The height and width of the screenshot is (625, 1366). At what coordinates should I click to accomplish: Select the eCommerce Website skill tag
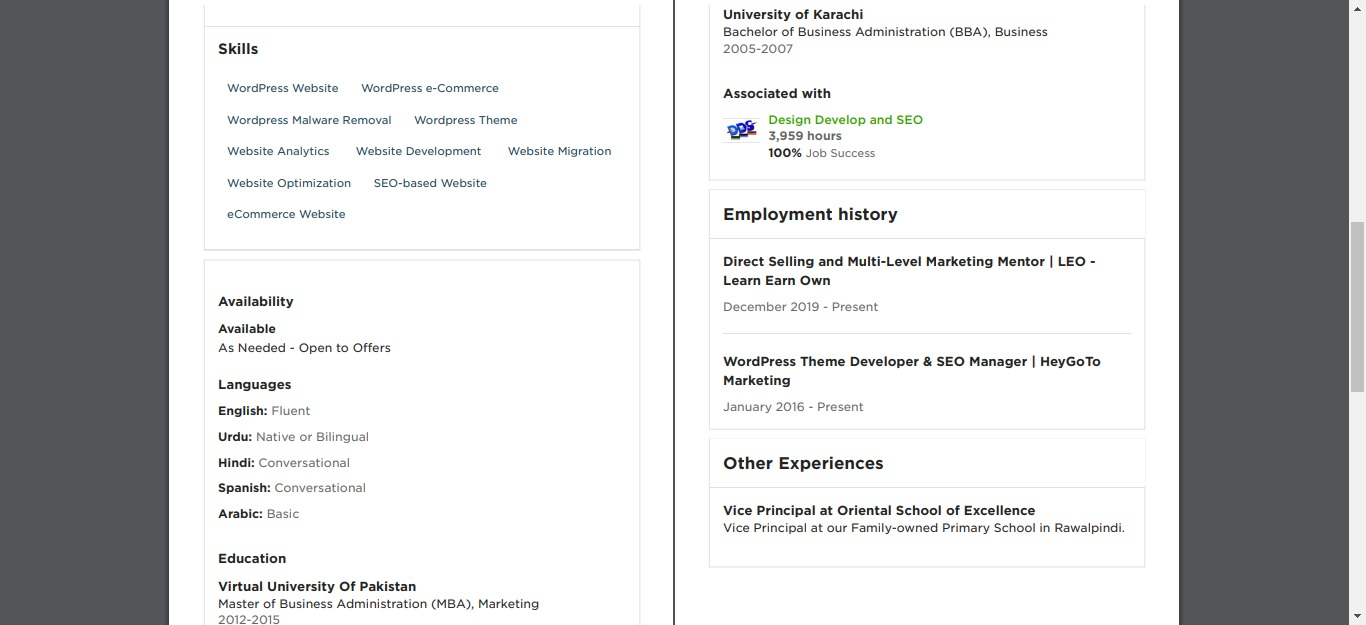click(286, 214)
